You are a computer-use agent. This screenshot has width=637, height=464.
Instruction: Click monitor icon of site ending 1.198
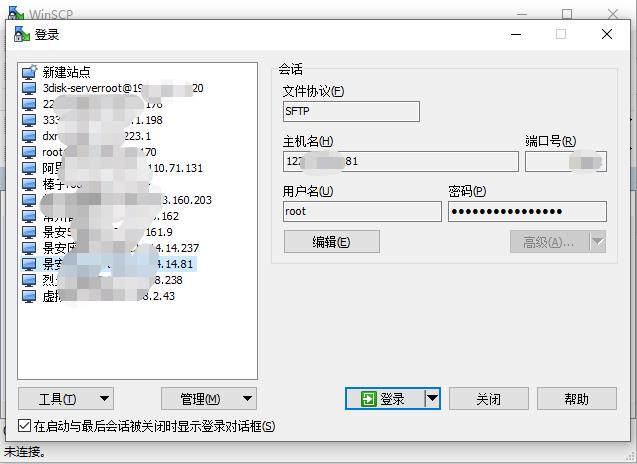tap(29, 120)
